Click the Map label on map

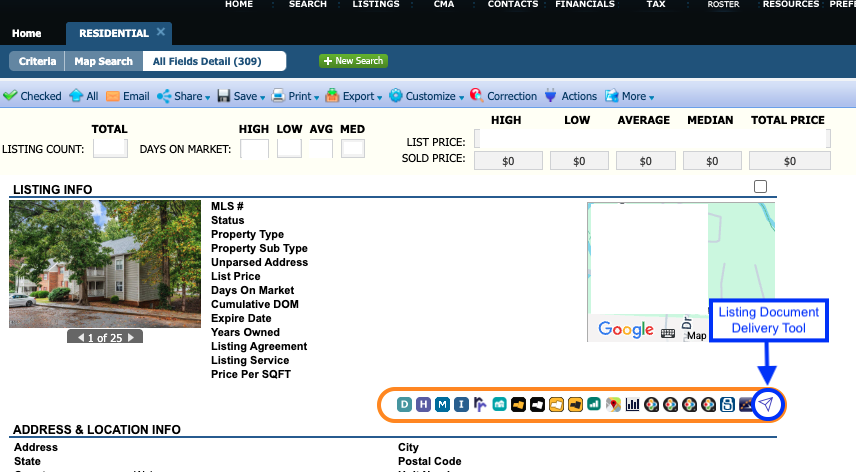[x=696, y=336]
